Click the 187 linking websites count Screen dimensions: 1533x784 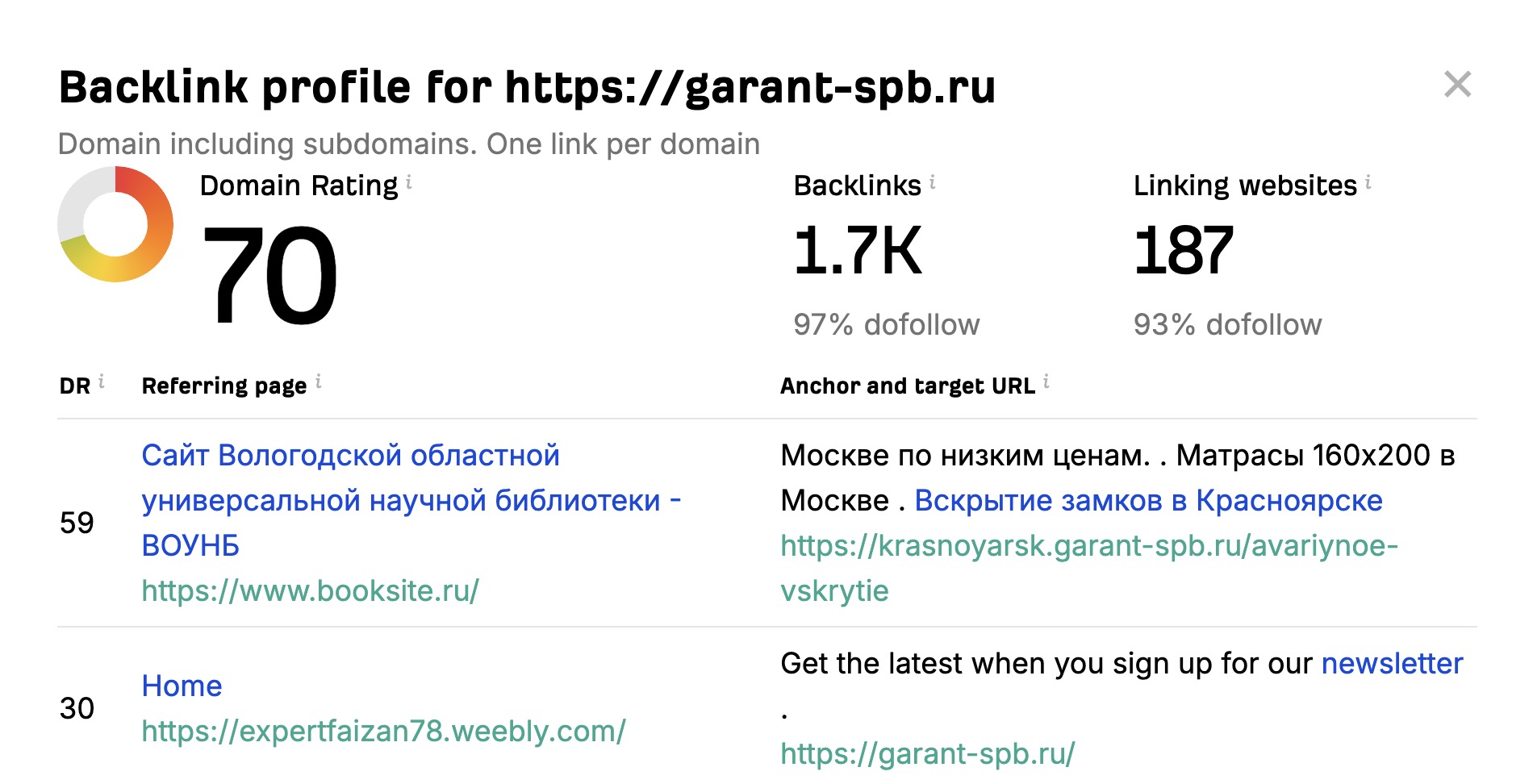[x=1184, y=252]
